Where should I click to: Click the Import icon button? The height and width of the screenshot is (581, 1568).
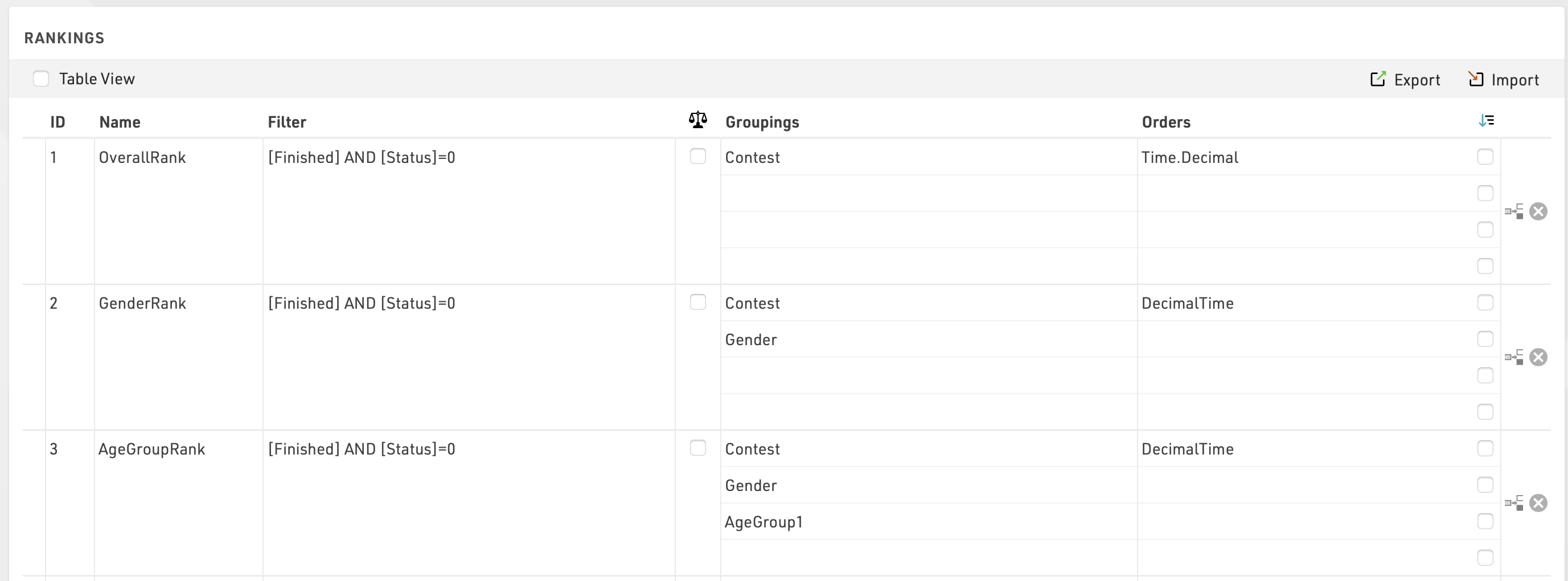pos(1475,79)
